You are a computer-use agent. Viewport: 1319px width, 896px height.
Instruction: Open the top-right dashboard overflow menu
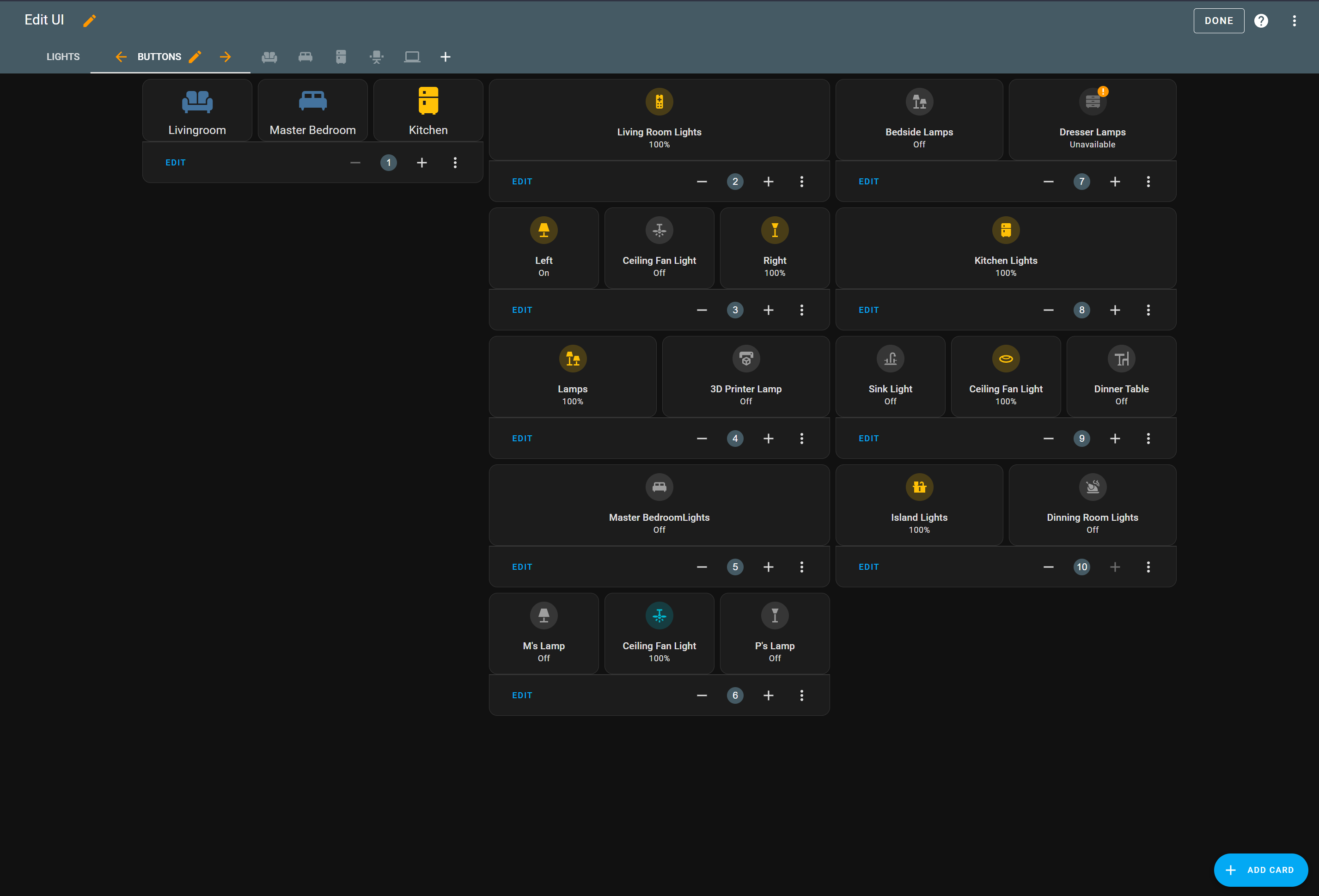(x=1294, y=20)
